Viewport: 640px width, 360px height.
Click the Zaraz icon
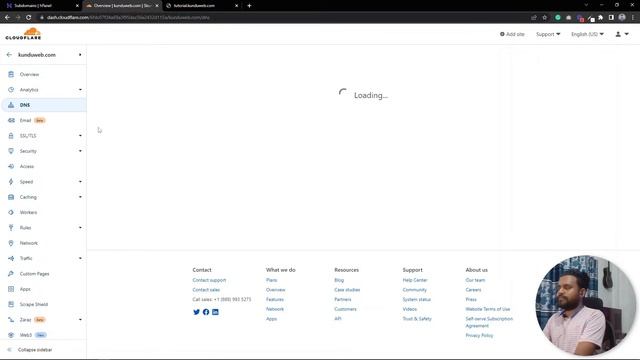coord(11,320)
